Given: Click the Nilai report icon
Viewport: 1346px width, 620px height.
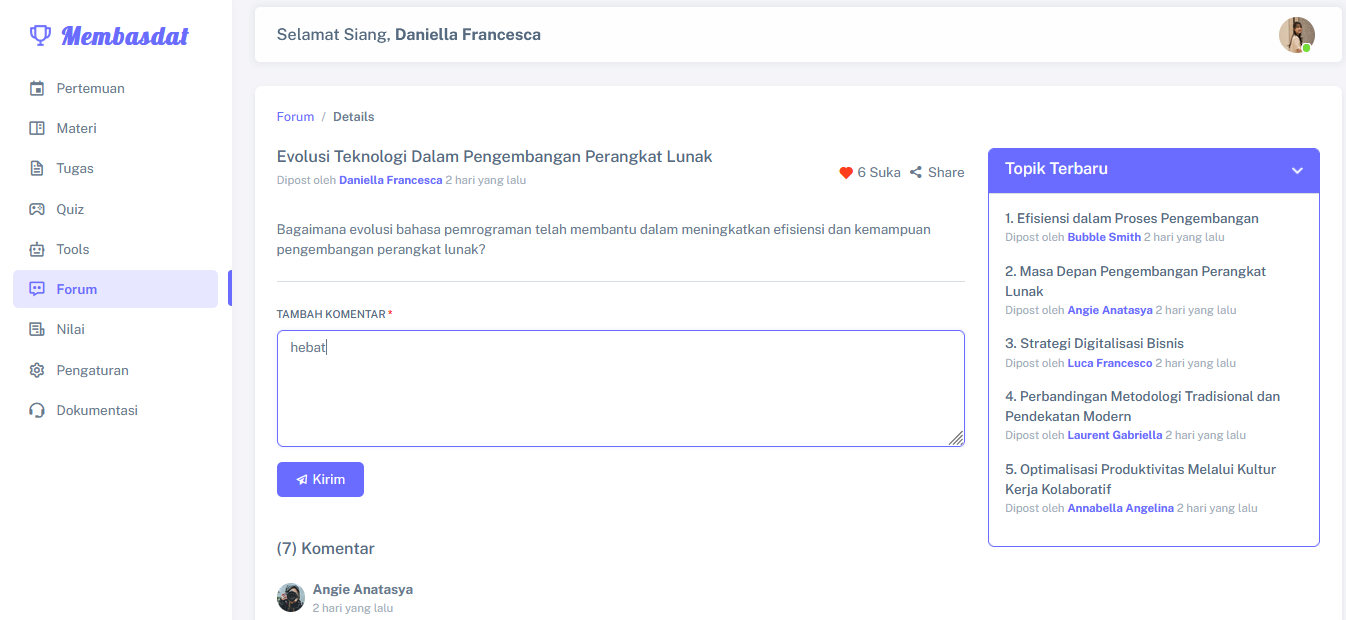Looking at the screenshot, I should pos(37,329).
